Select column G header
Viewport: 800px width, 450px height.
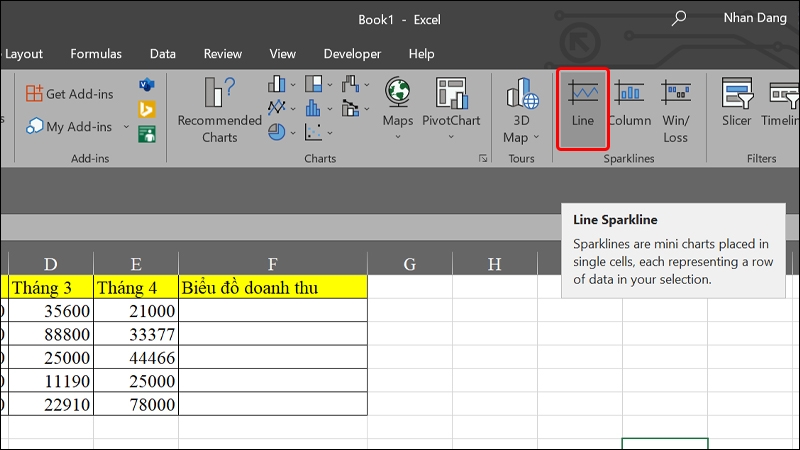coord(410,264)
